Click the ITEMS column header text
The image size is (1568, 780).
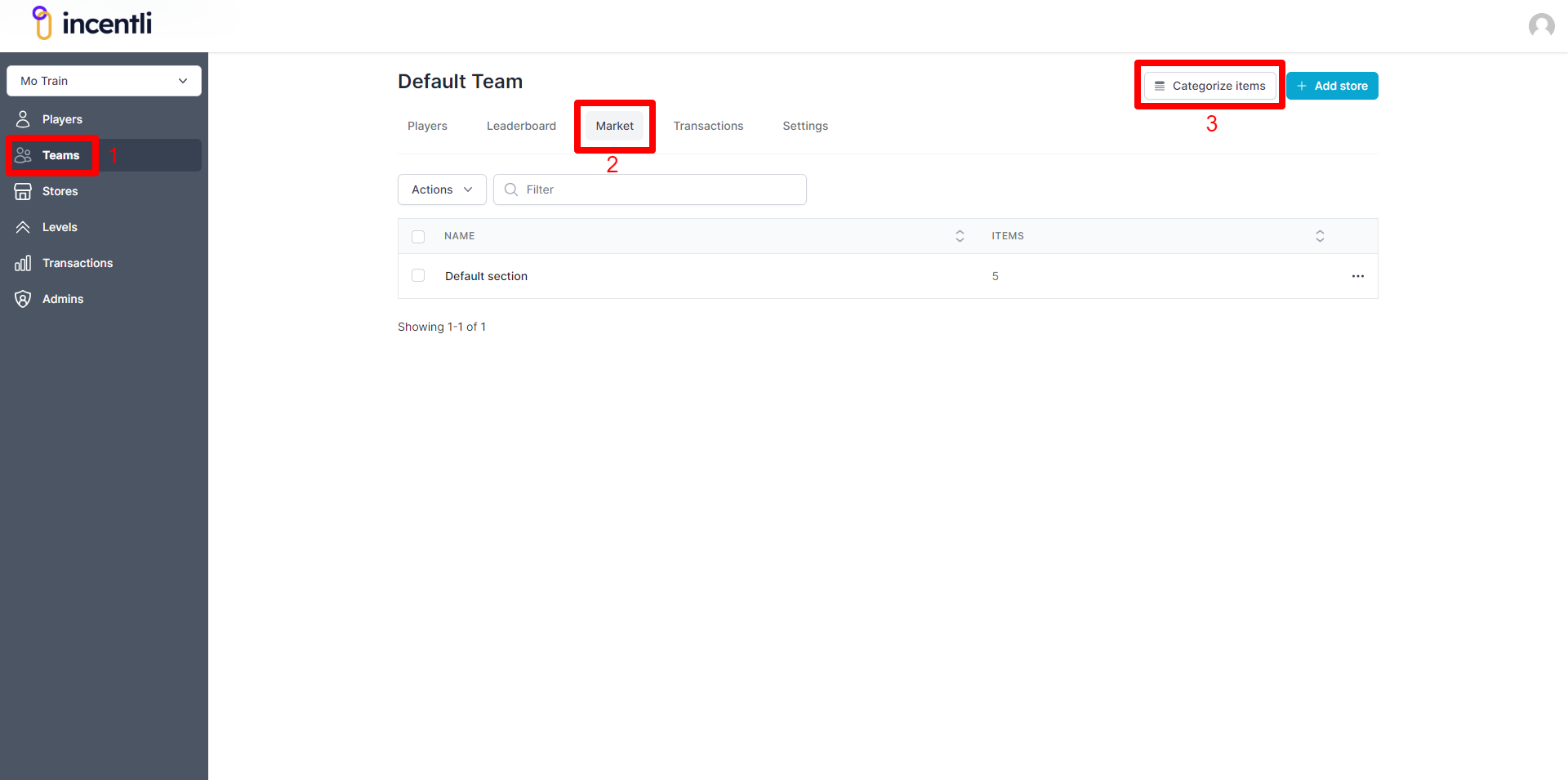click(1008, 236)
